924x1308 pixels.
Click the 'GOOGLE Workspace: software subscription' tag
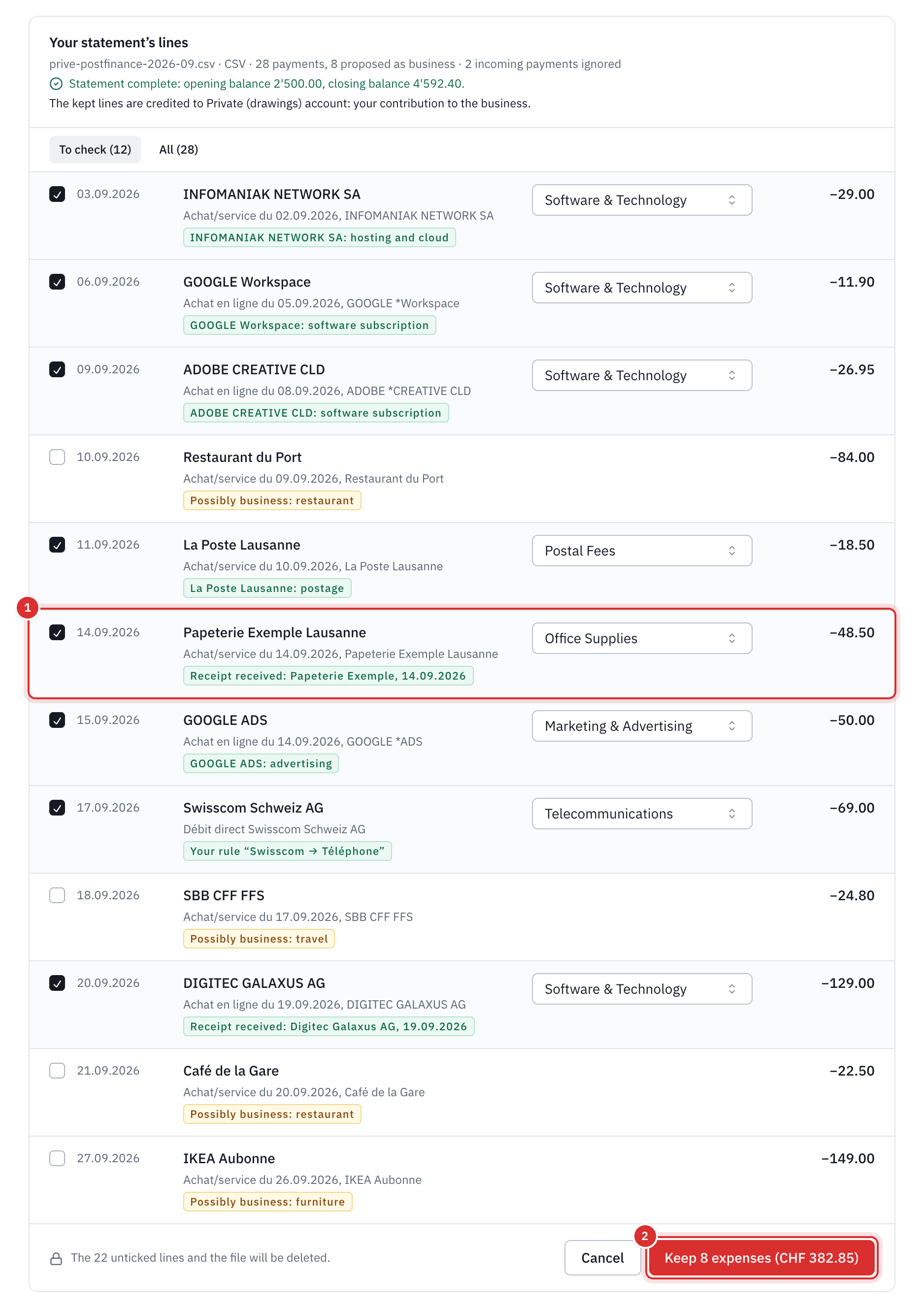pyautogui.click(x=310, y=326)
